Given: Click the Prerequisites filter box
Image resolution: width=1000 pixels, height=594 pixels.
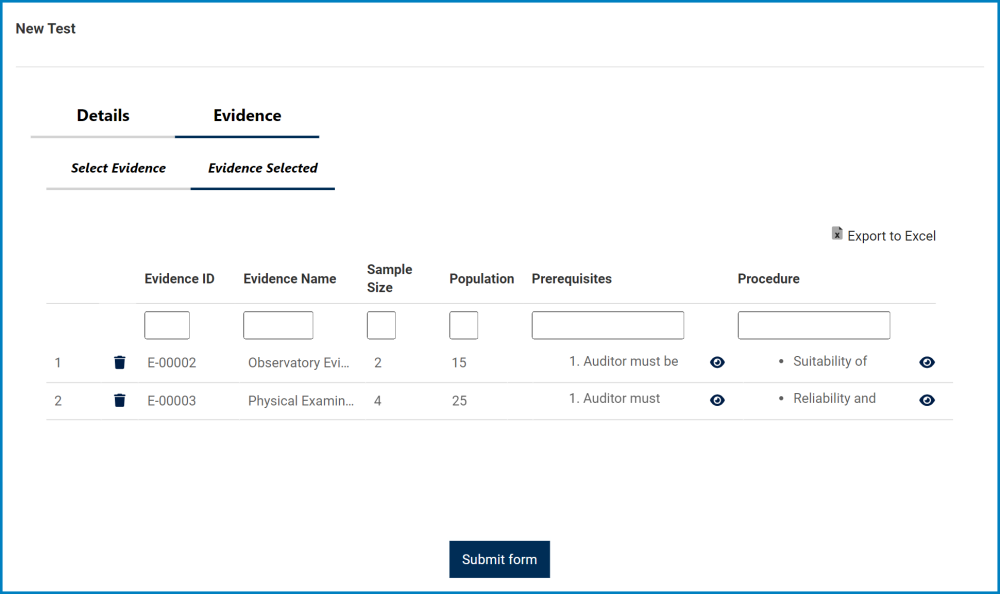Looking at the screenshot, I should pyautogui.click(x=607, y=324).
